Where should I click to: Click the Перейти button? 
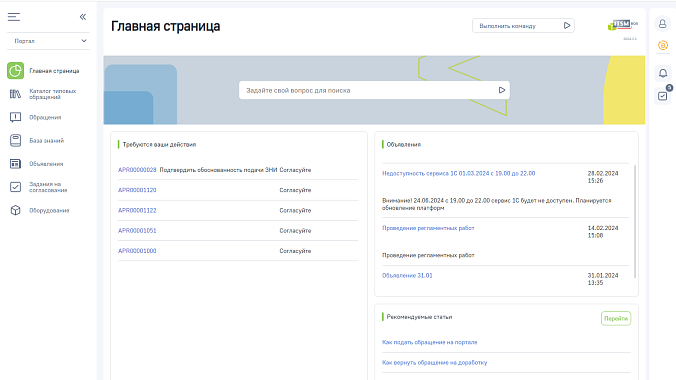(616, 318)
